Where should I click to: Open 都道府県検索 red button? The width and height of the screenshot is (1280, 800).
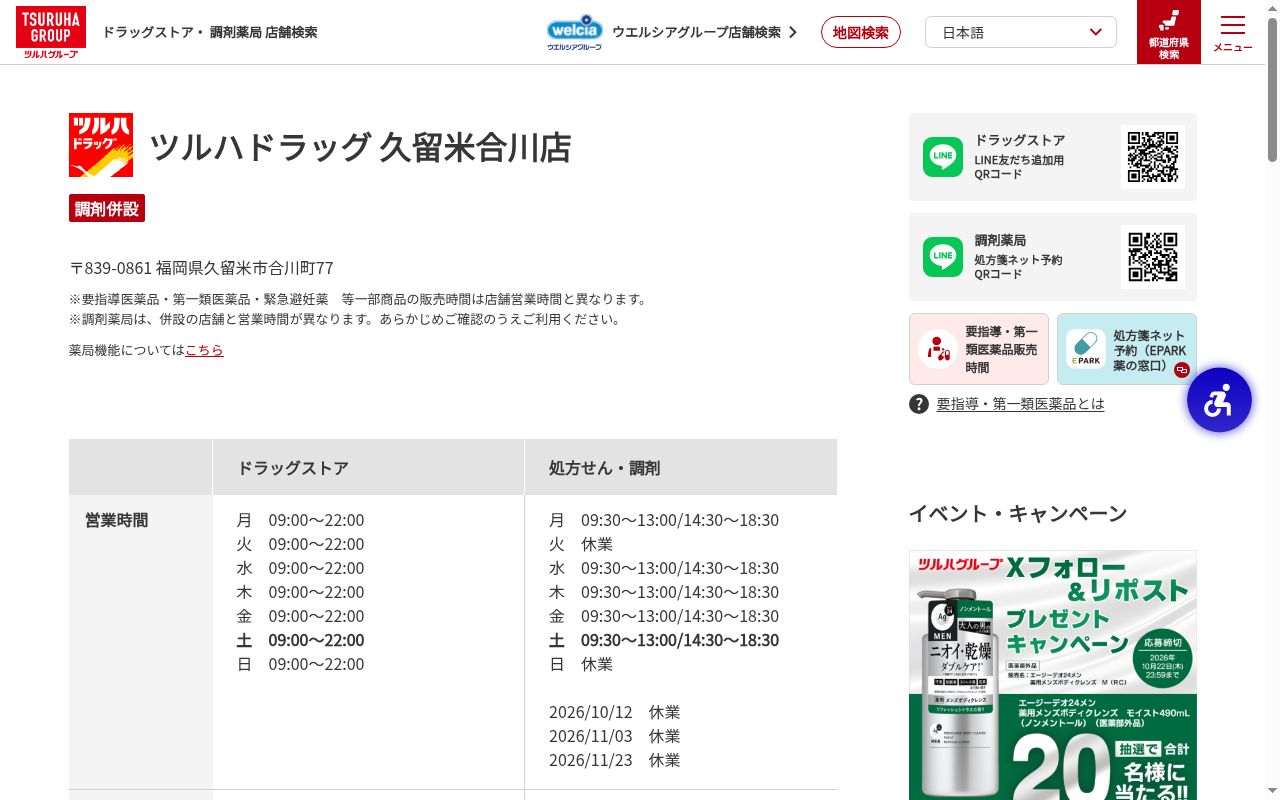[x=1169, y=32]
